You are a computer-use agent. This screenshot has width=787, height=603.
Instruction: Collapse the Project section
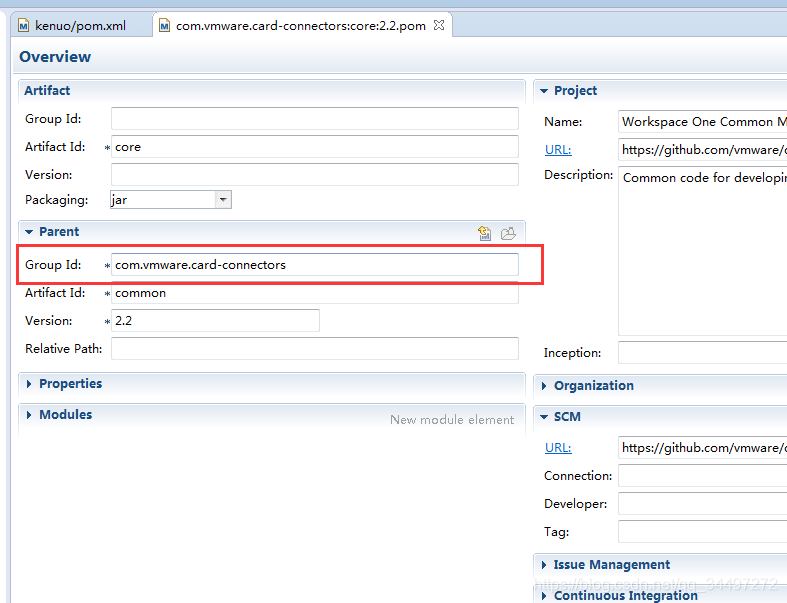pos(544,91)
